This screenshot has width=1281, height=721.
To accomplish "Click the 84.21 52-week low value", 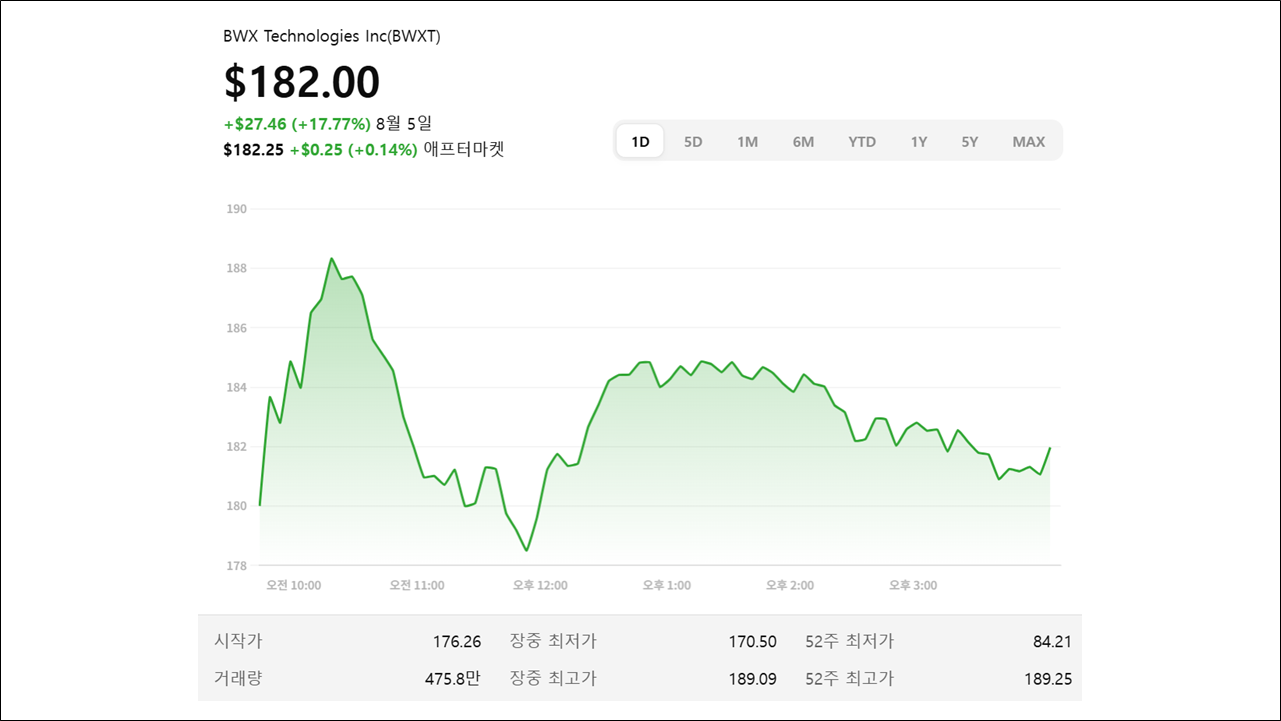I will pos(1052,642).
